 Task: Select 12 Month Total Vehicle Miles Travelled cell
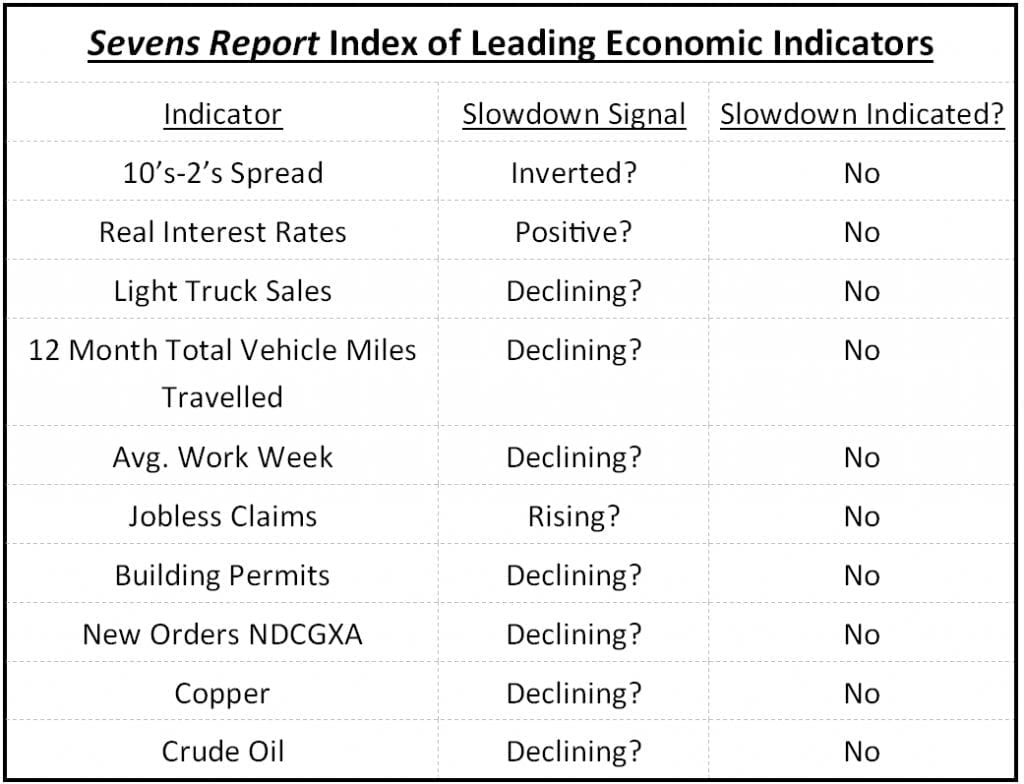pos(222,372)
